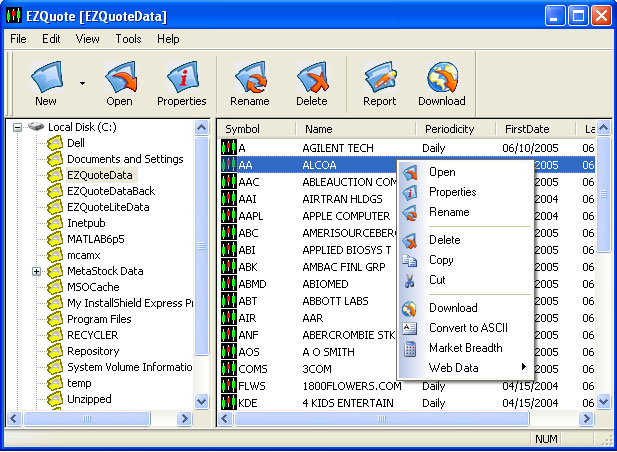Sort by the Periodicity column header
This screenshot has width=617, height=452.
tap(456, 129)
